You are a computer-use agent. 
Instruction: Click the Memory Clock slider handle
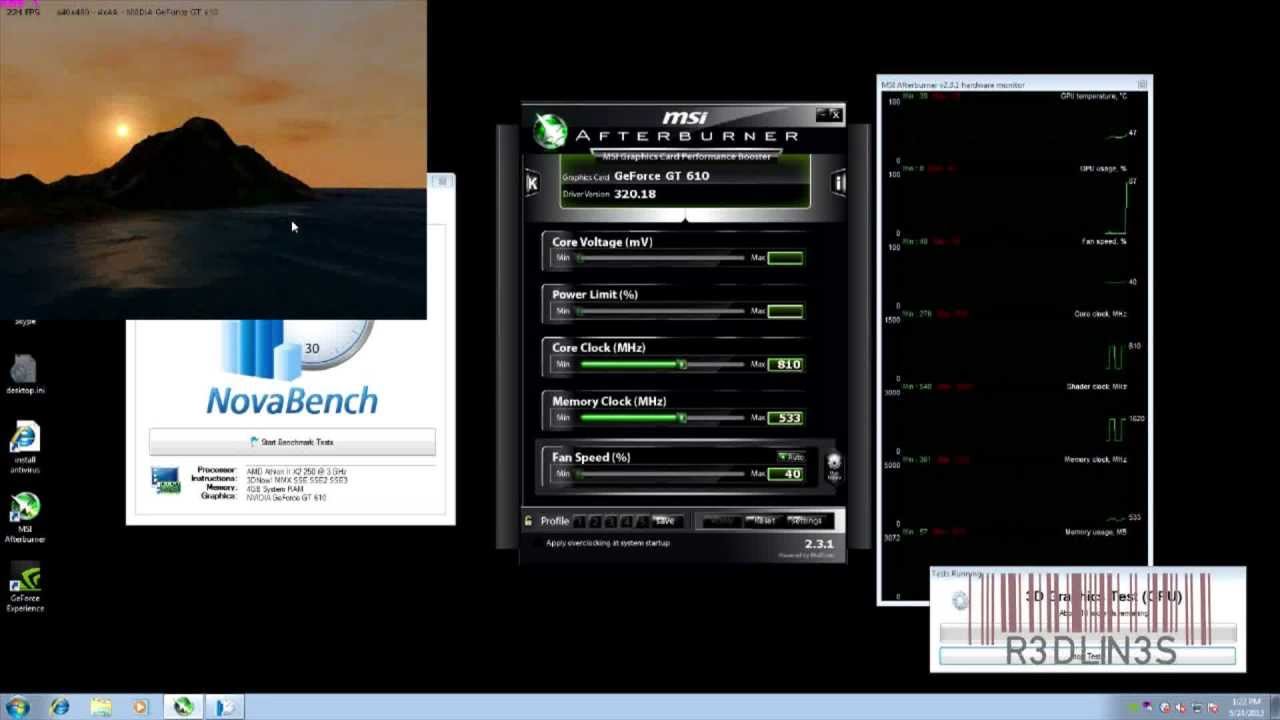pos(682,417)
